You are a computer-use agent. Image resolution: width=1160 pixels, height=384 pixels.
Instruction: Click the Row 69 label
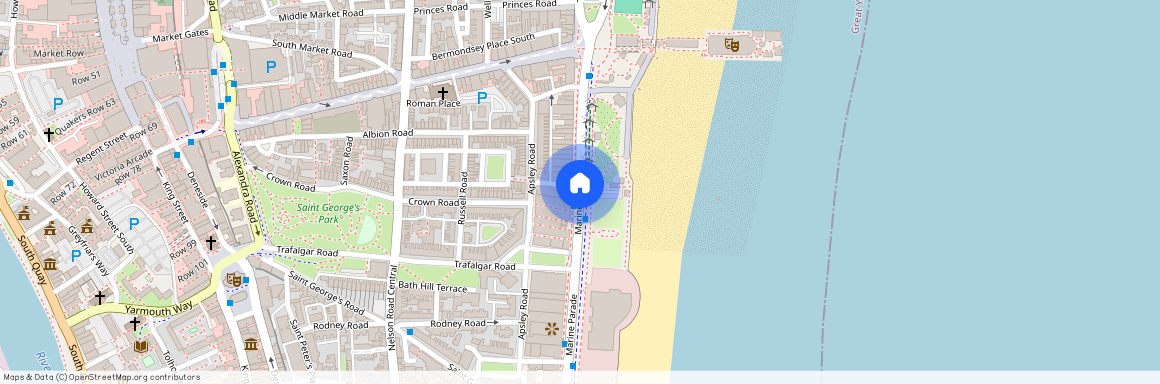[x=144, y=132]
